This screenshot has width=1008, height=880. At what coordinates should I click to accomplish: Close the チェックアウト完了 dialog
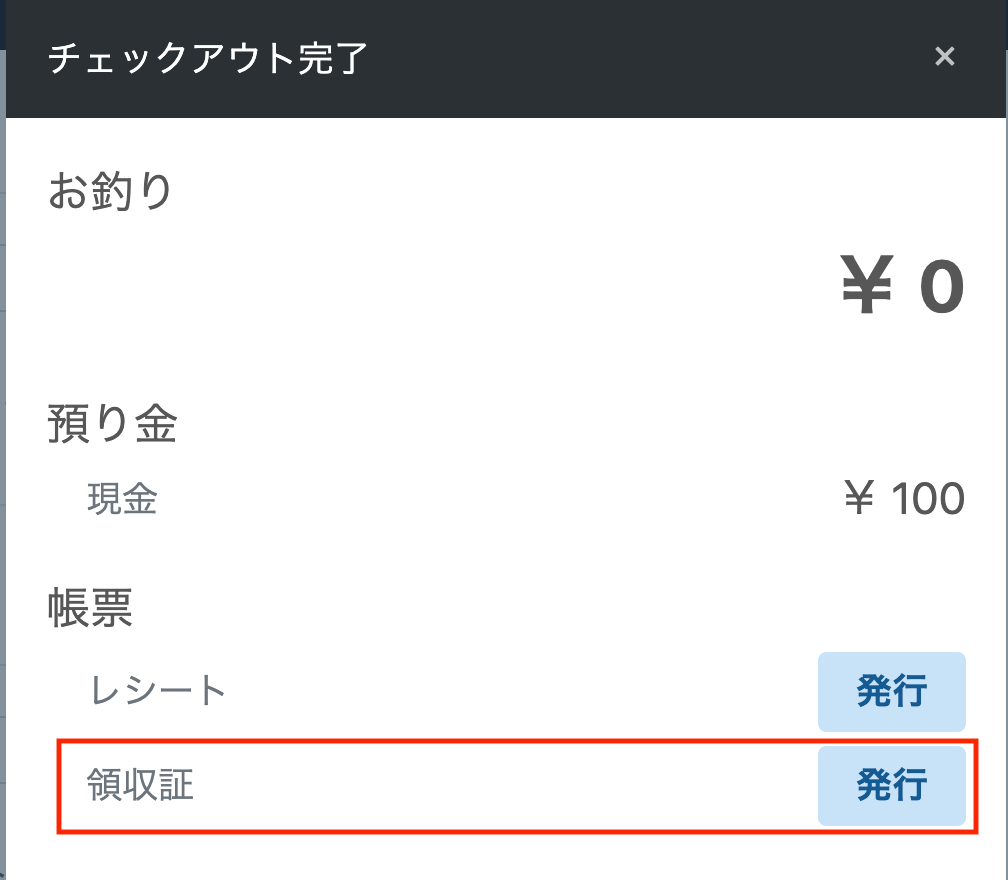tap(944, 57)
